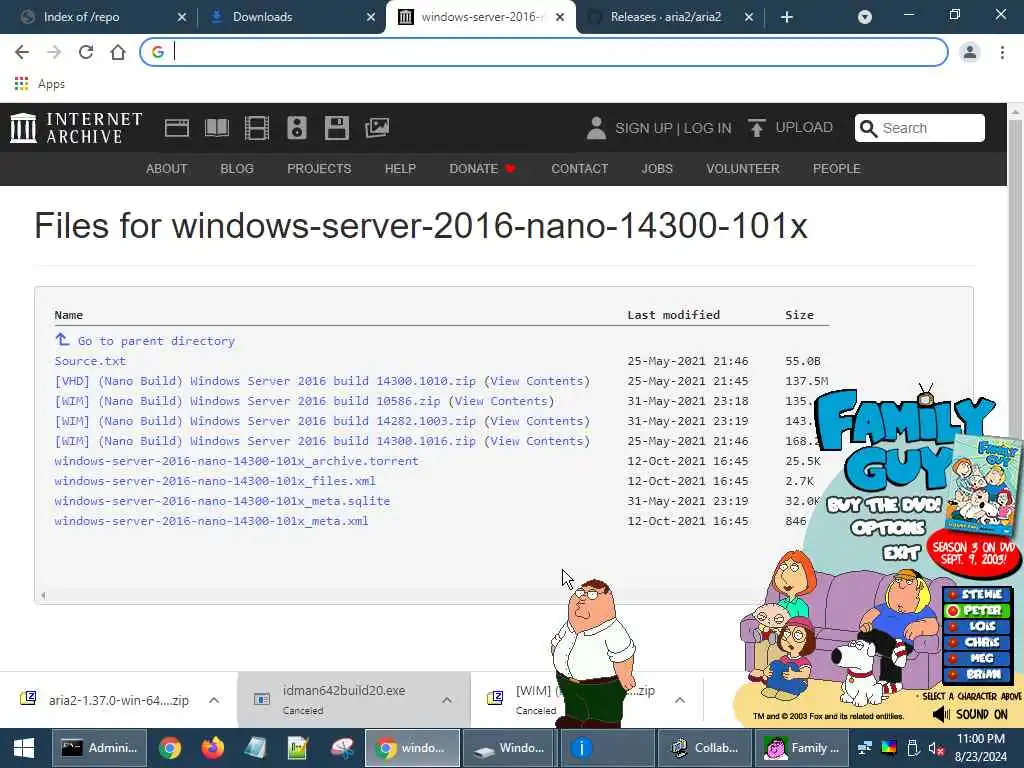
Task: Expand options for canceled WIM zip download
Action: (680, 700)
